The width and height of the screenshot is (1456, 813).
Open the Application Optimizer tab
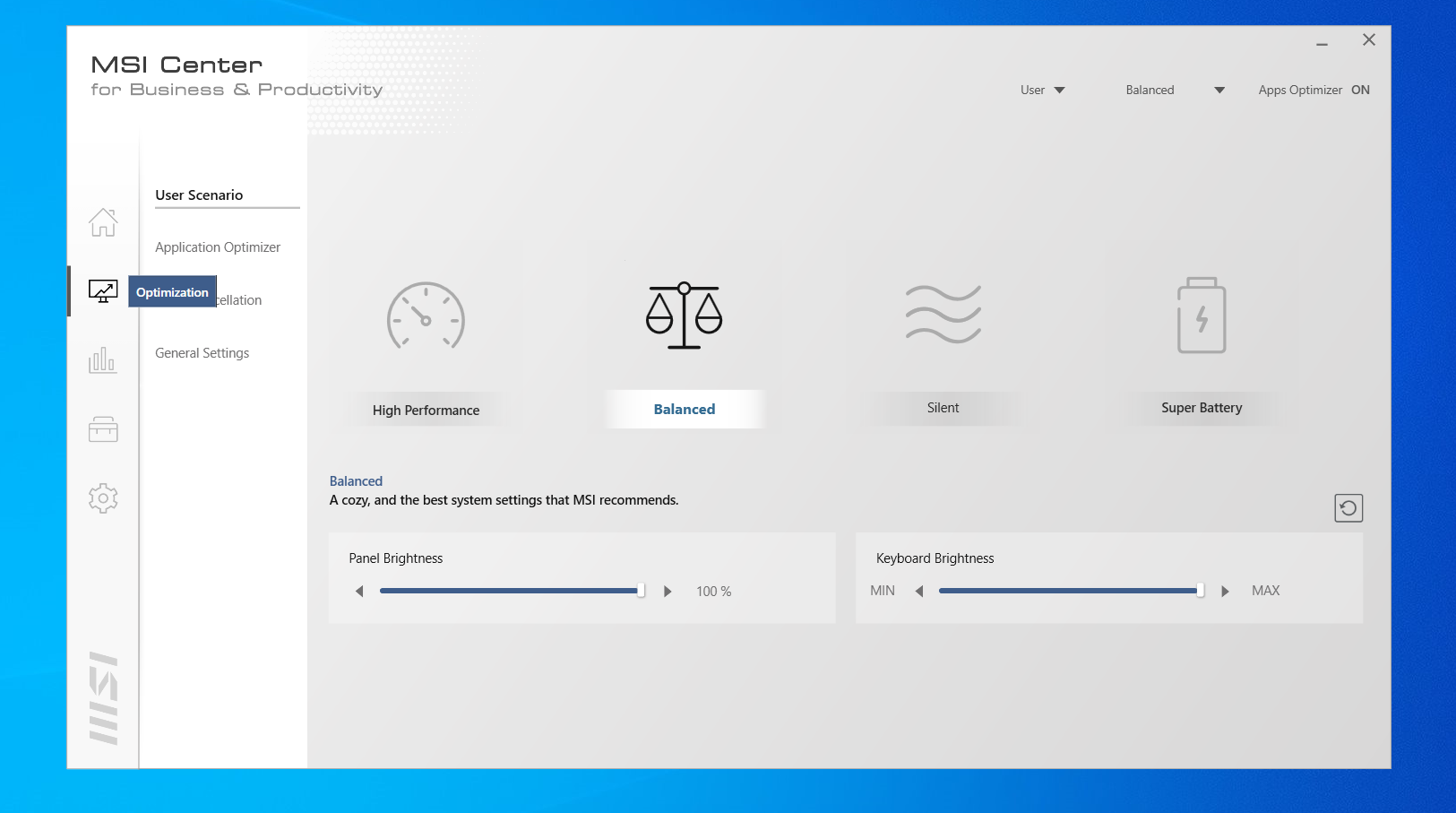pos(218,247)
